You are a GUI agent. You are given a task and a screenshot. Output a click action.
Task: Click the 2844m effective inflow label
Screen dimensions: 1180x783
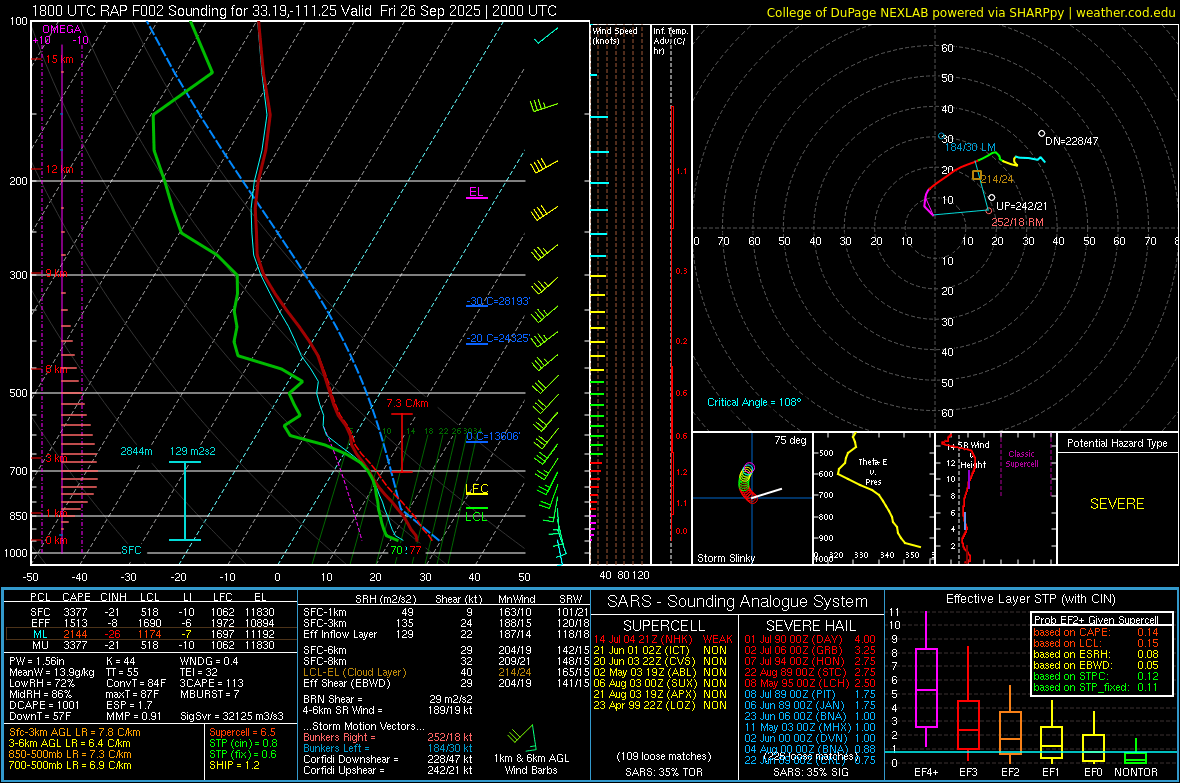(136, 451)
